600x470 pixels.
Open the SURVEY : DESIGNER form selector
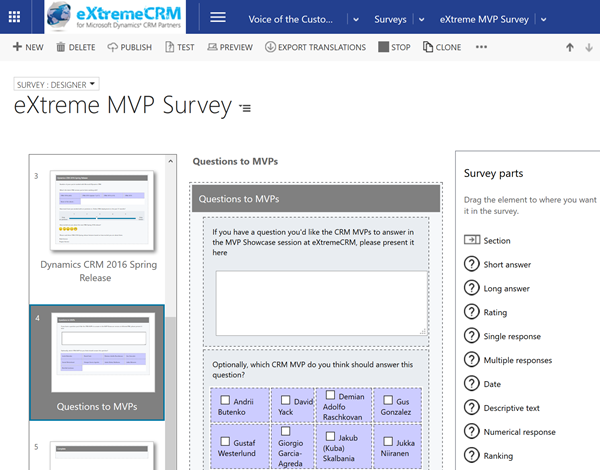(56, 85)
